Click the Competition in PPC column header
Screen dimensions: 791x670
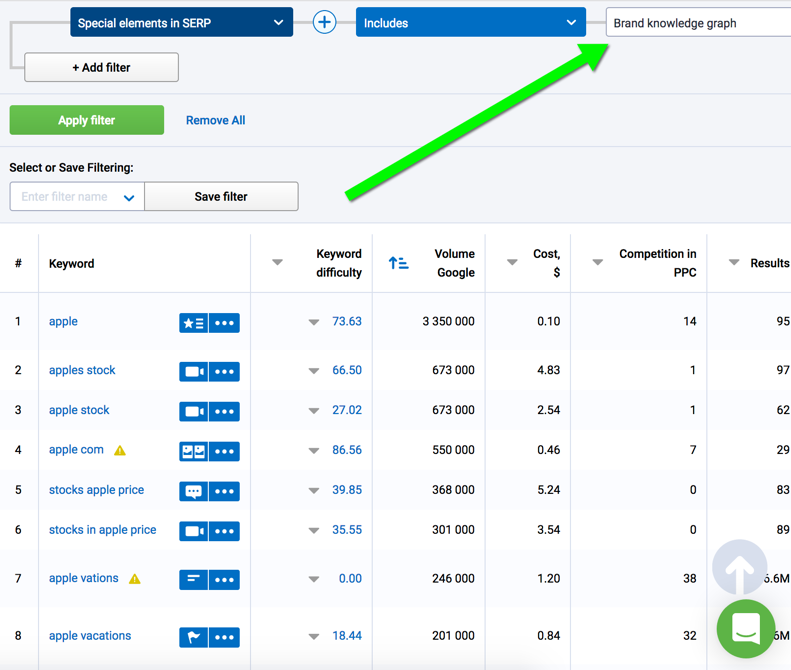(x=657, y=263)
